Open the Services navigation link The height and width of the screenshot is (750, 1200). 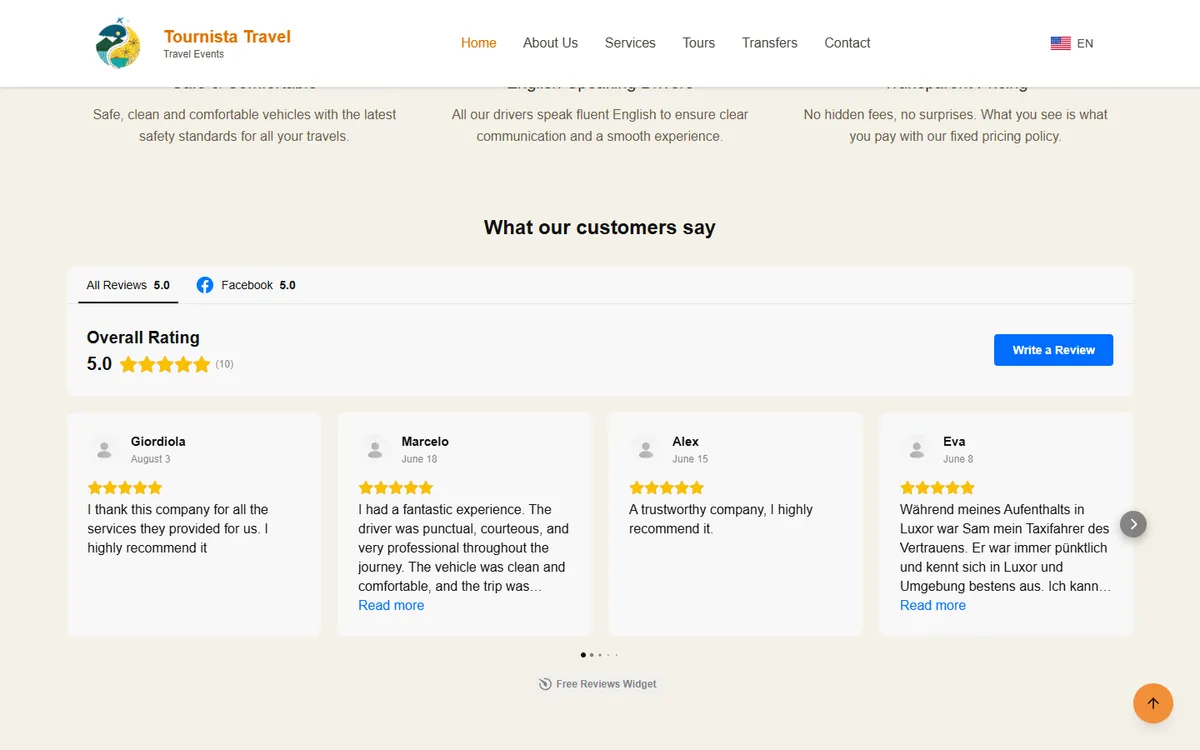[x=630, y=43]
